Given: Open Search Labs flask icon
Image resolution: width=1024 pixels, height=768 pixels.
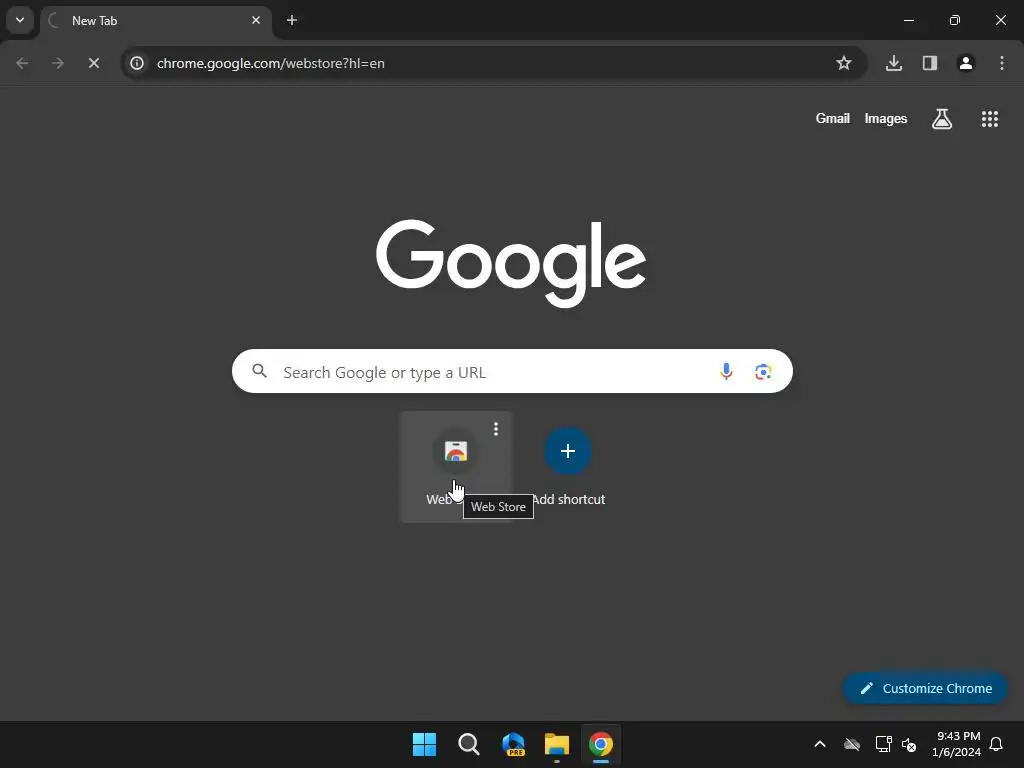Looking at the screenshot, I should 942,119.
